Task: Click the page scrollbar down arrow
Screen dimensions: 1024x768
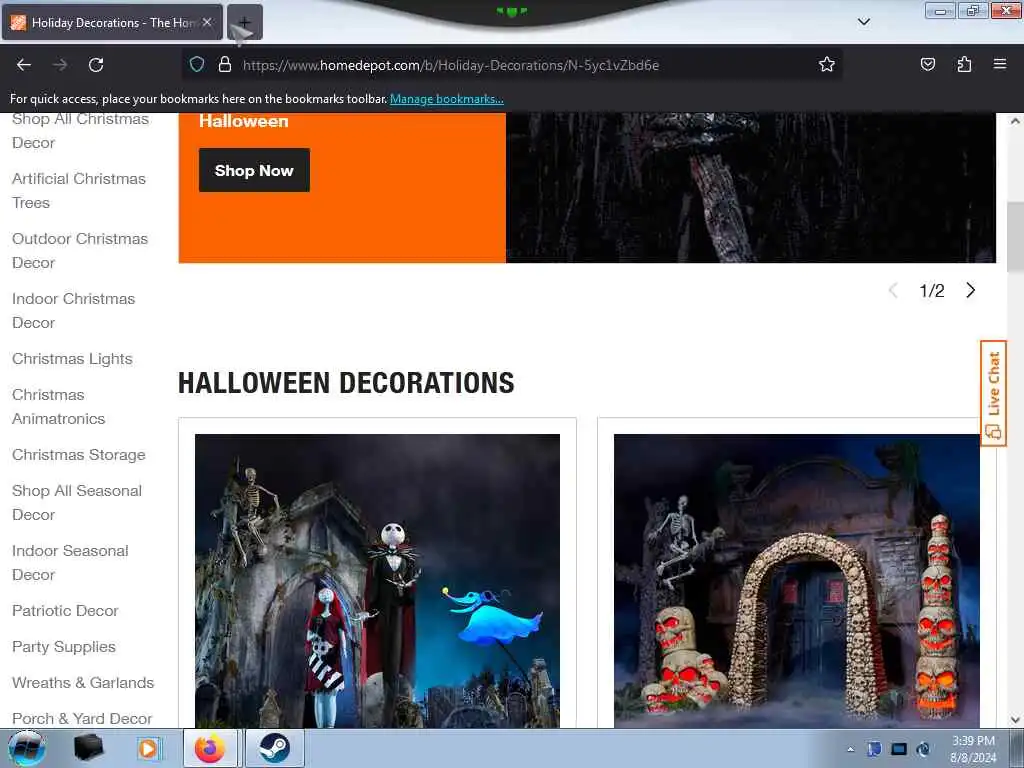Action: click(1015, 720)
